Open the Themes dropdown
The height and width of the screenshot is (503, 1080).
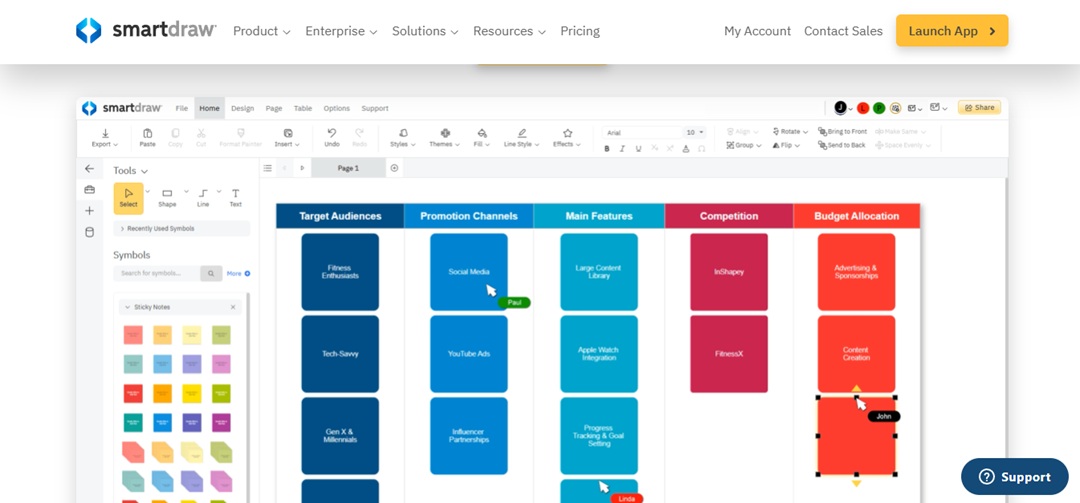(444, 138)
